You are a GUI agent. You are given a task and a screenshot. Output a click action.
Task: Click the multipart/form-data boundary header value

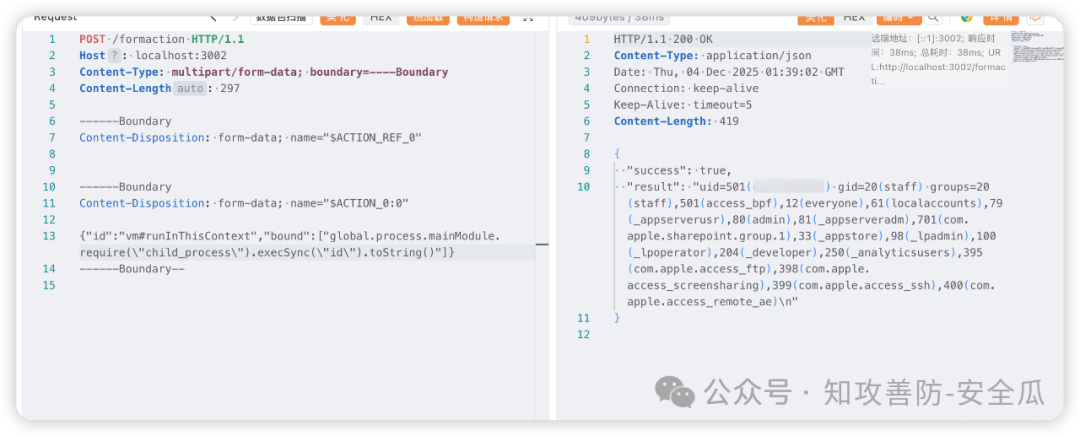[x=309, y=72]
